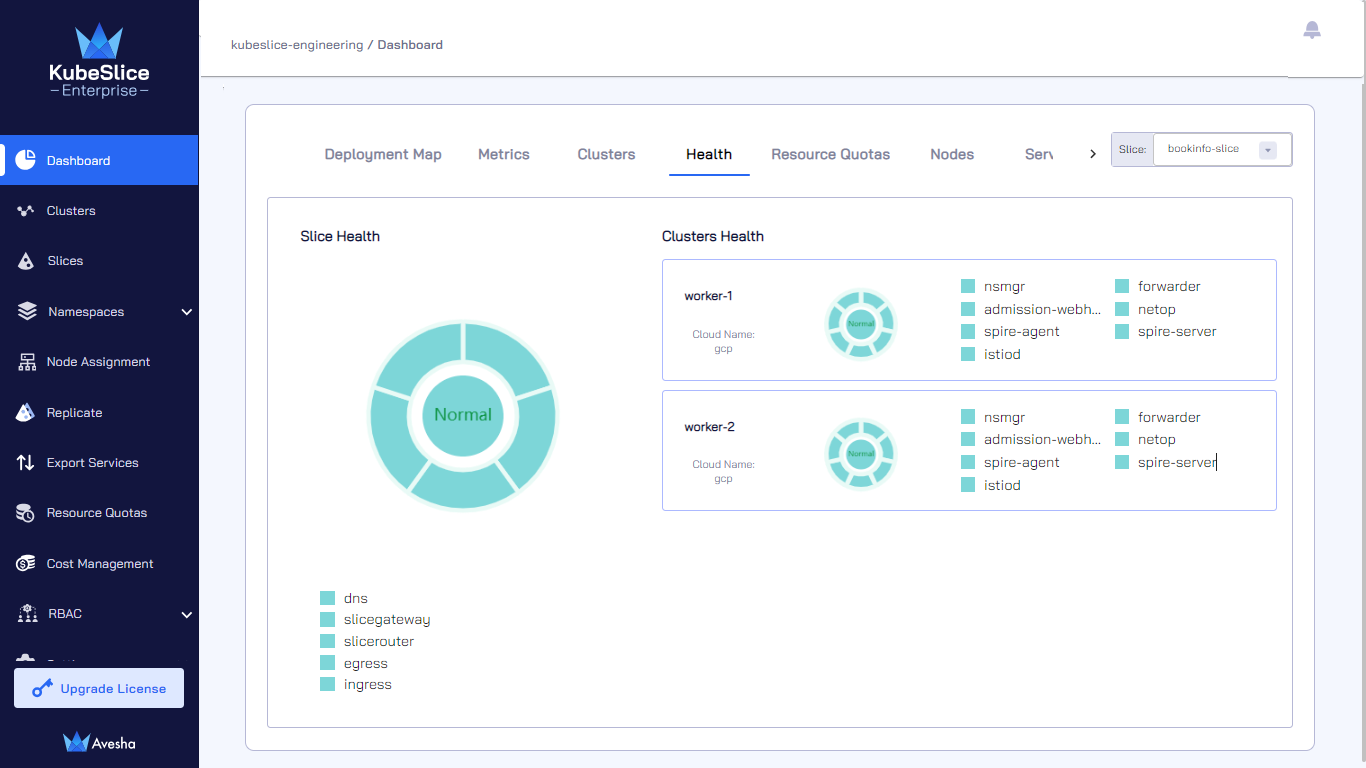This screenshot has height=768, width=1366.
Task: Click the tabs scroll-right chevron
Action: click(1092, 154)
